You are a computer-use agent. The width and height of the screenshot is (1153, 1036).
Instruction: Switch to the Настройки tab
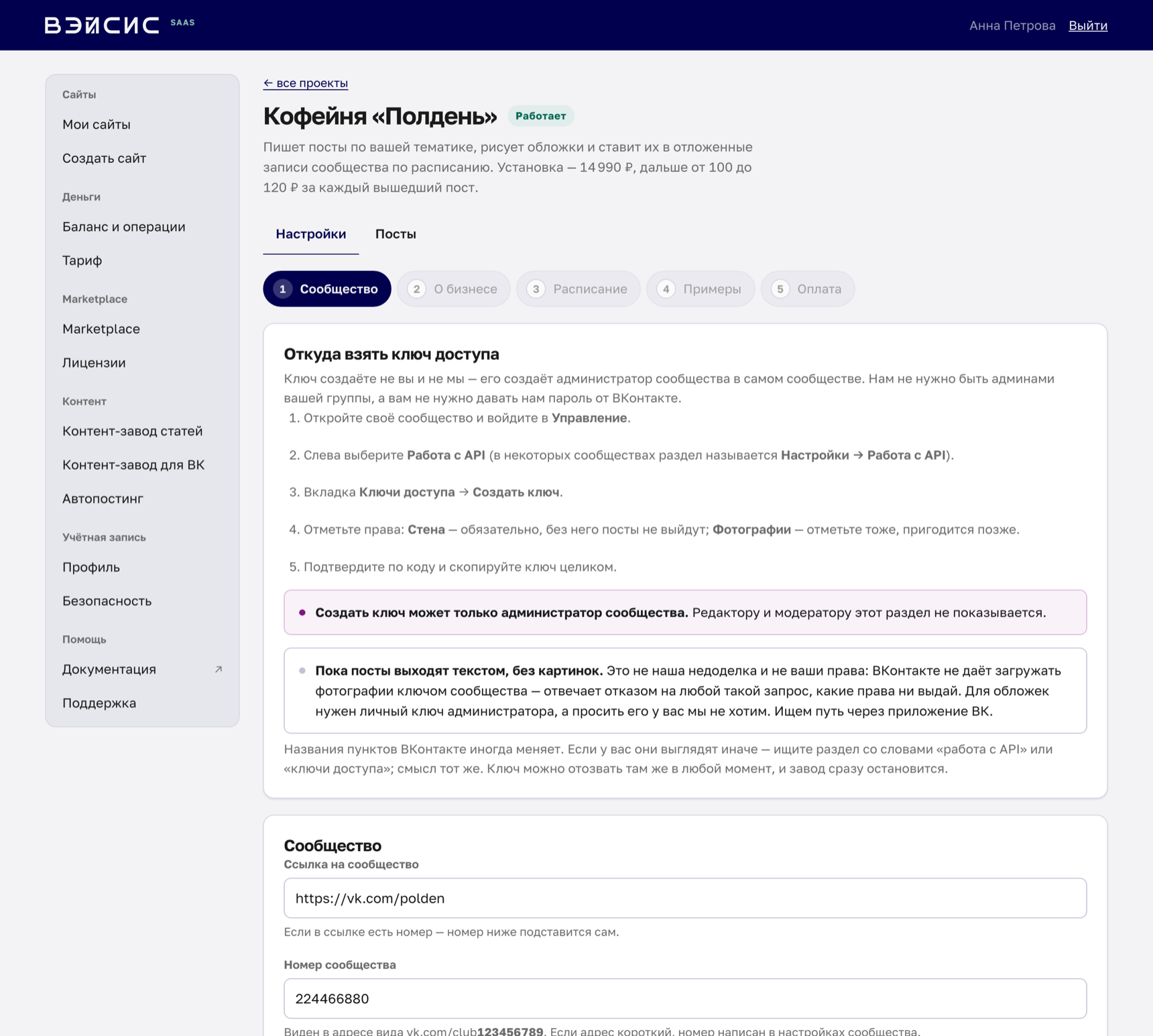311,234
